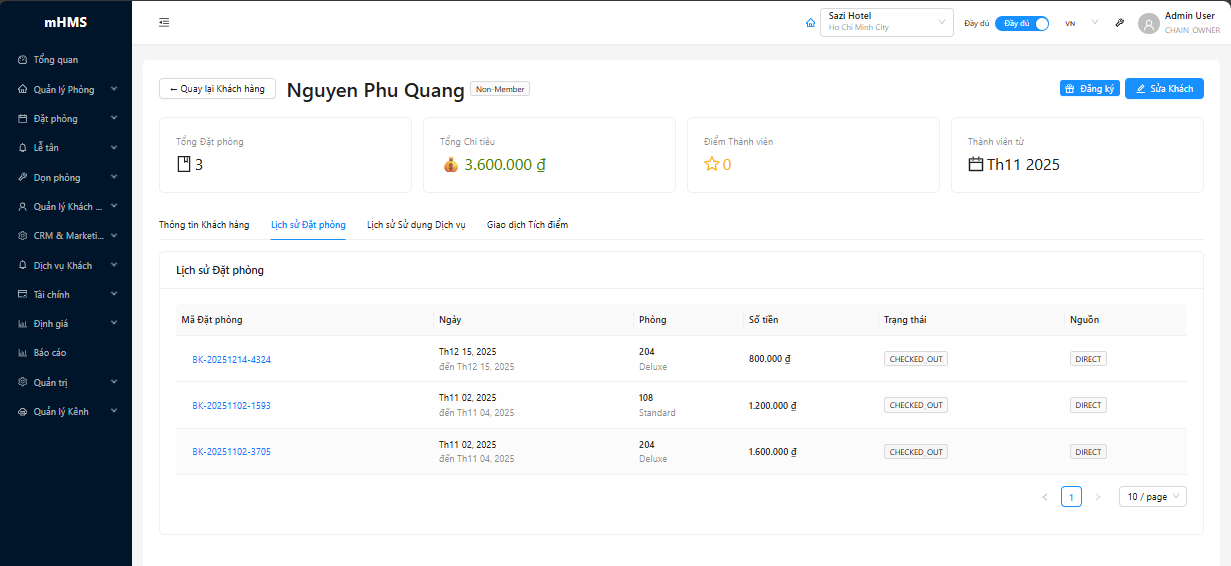Click the previous page arrow in pagination
The height and width of the screenshot is (566, 1231).
point(1045,497)
